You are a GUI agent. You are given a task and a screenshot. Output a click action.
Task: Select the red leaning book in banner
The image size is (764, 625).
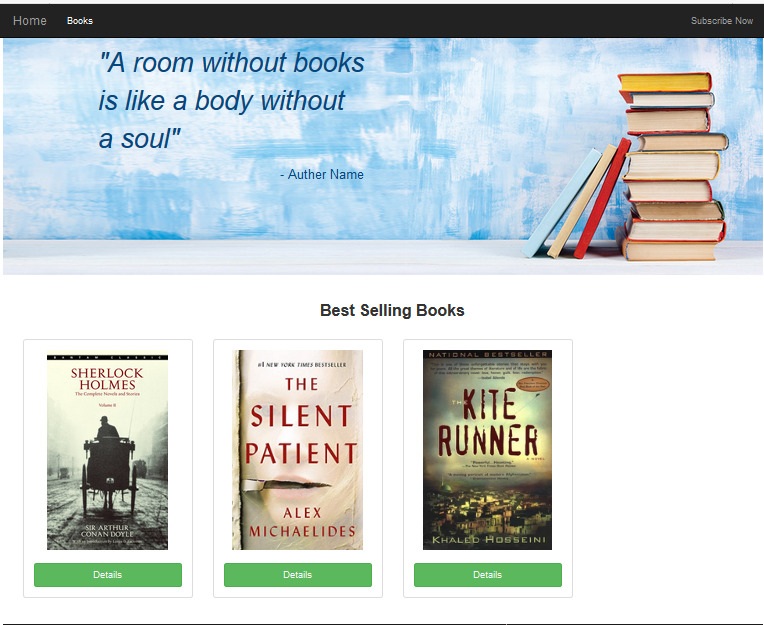[x=602, y=198]
